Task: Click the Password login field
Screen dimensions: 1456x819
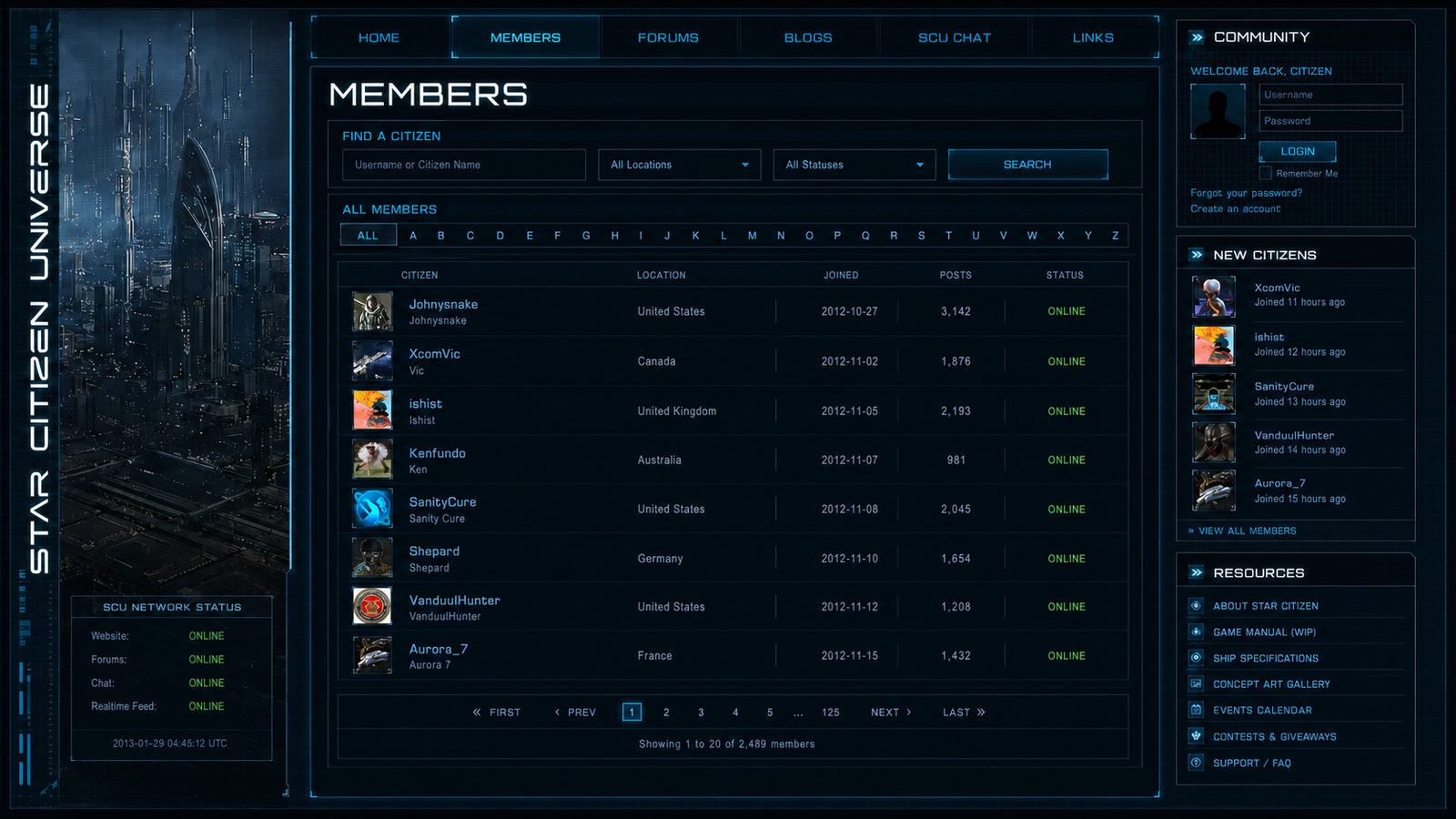Action: pos(1330,121)
